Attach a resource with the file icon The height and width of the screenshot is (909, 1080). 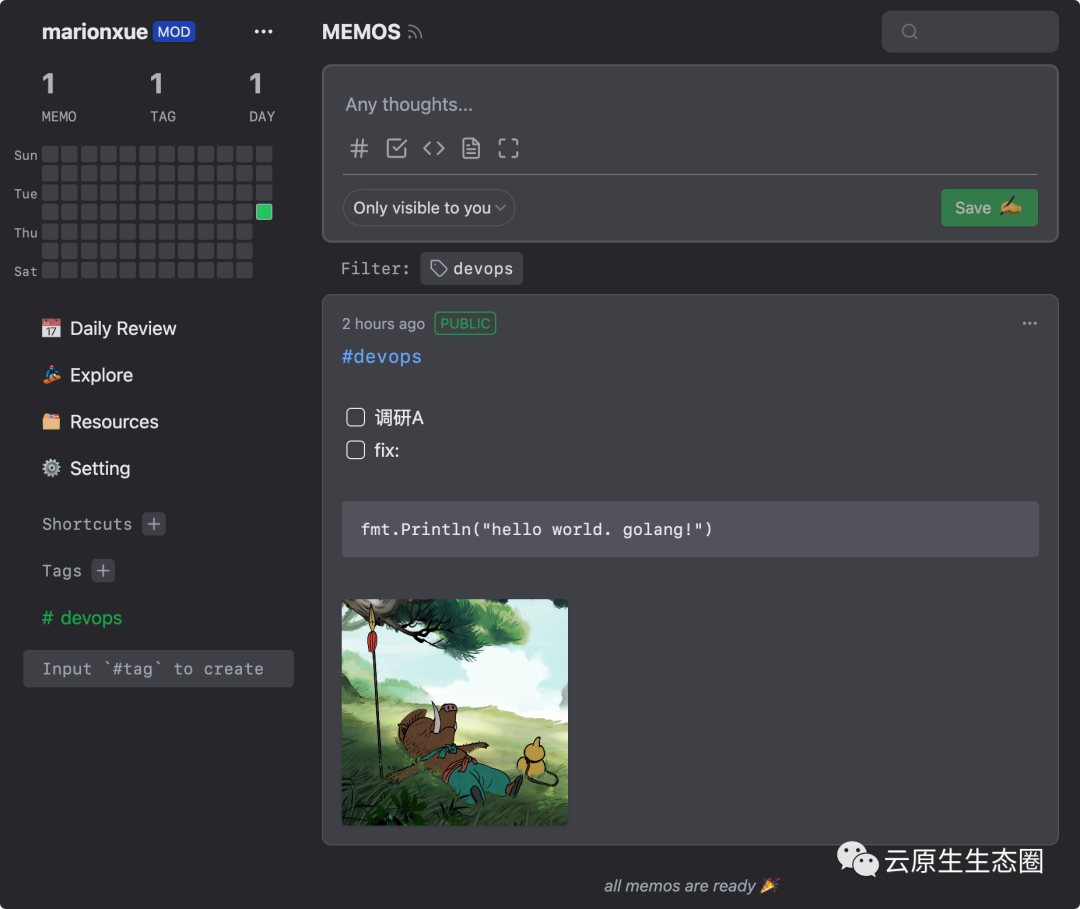[471, 148]
